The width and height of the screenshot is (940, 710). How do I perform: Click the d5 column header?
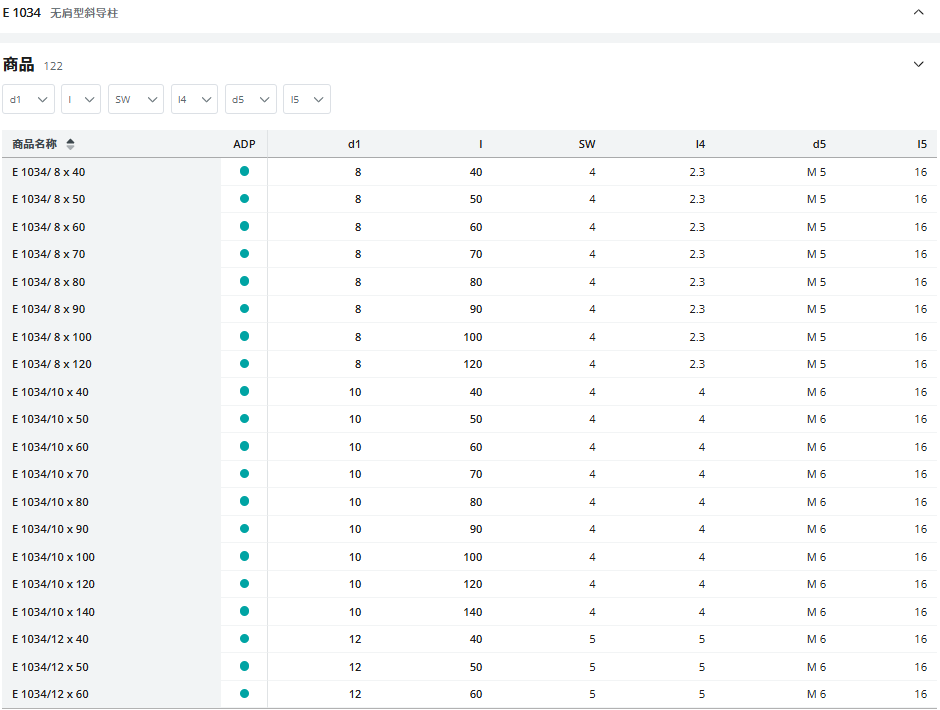tap(819, 144)
